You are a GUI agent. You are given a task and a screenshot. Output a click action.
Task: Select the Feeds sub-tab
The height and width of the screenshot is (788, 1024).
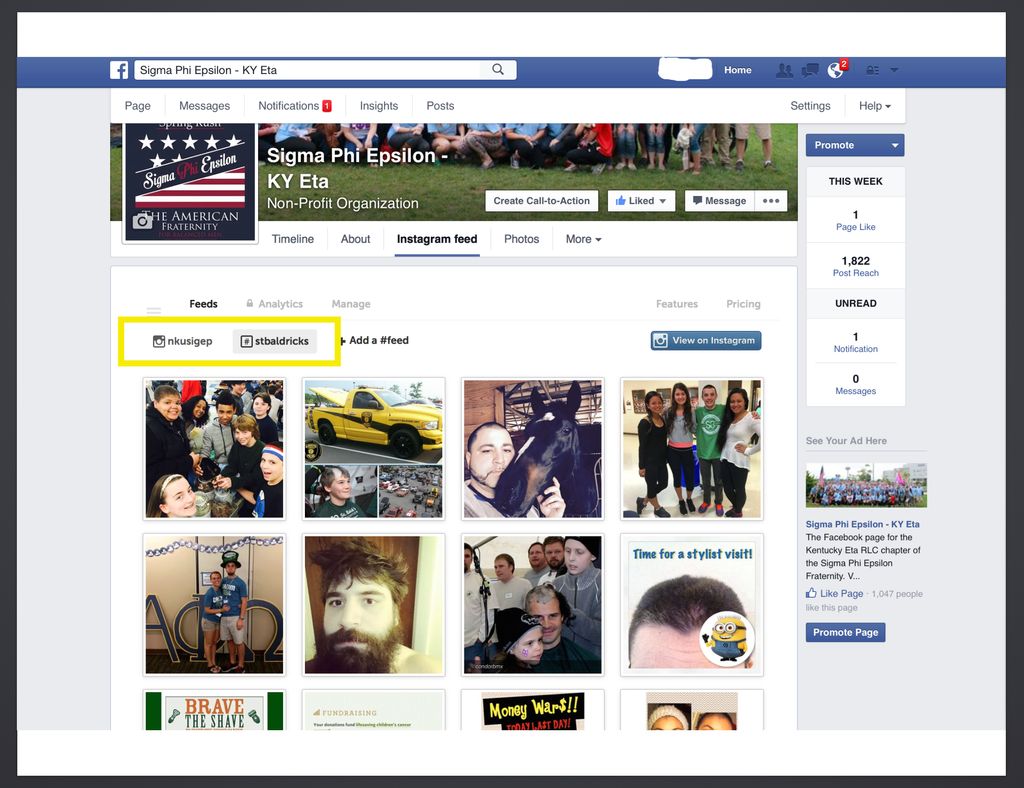(203, 304)
